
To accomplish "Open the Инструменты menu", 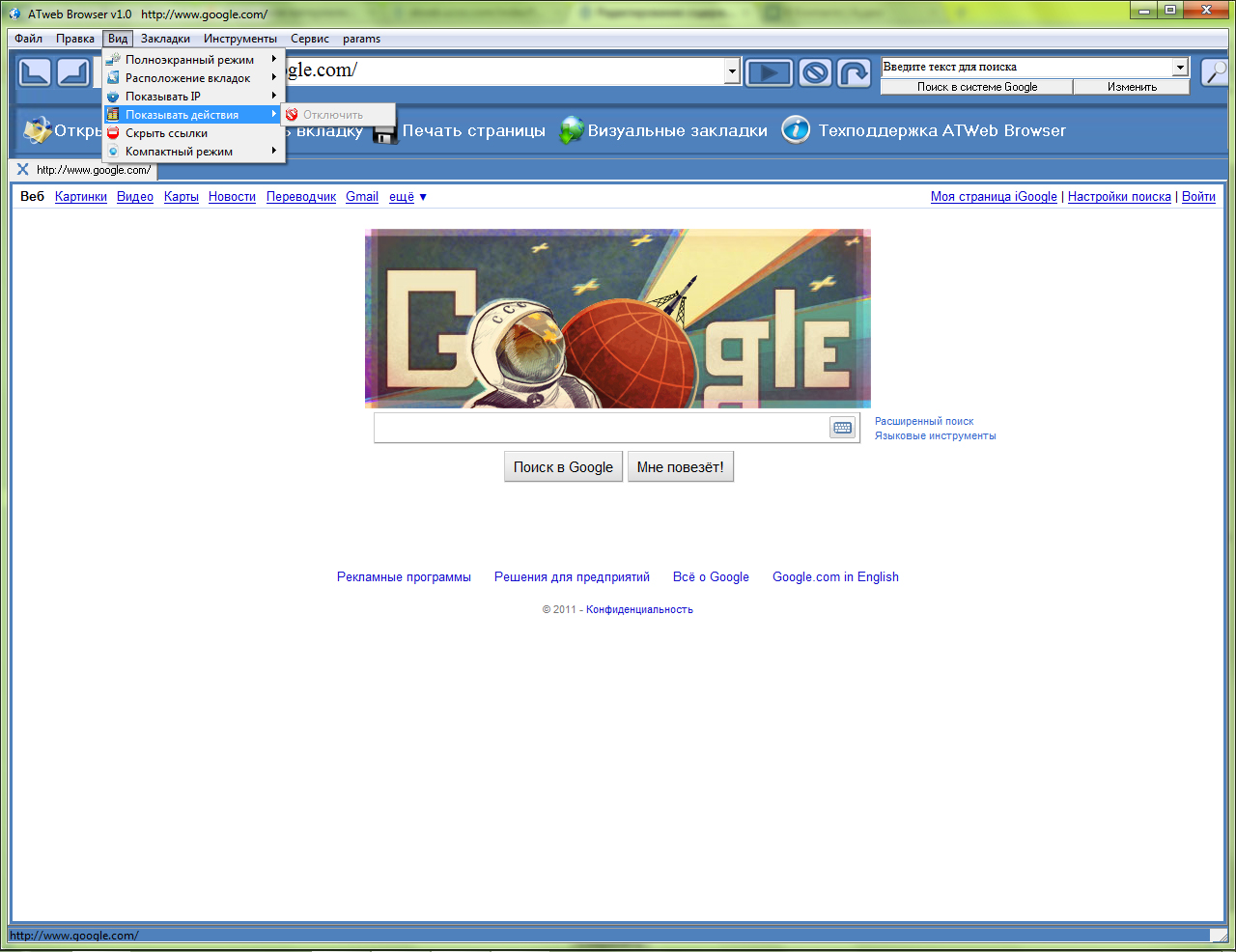I will point(240,39).
